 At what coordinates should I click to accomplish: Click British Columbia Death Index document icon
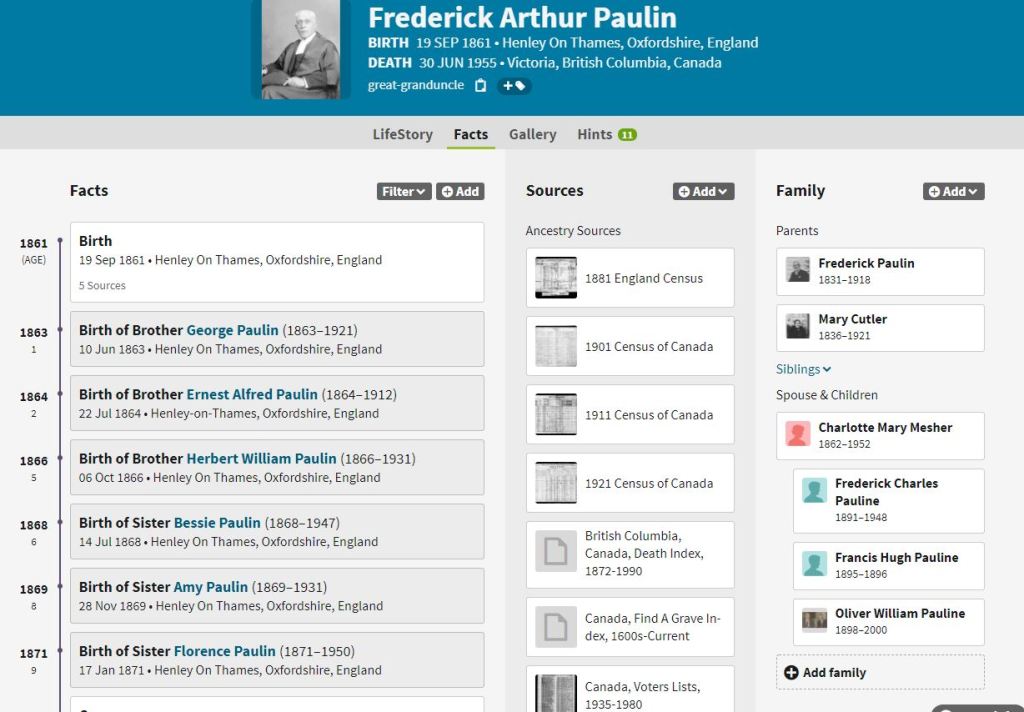click(x=556, y=552)
